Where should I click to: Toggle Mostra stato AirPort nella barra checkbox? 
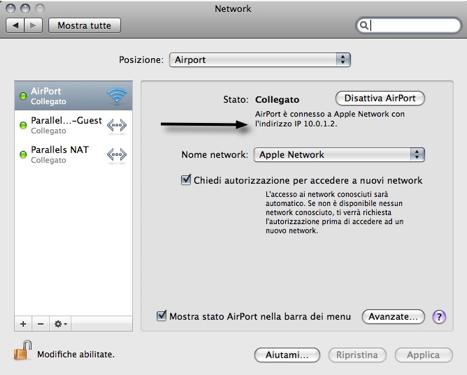pyautogui.click(x=162, y=316)
